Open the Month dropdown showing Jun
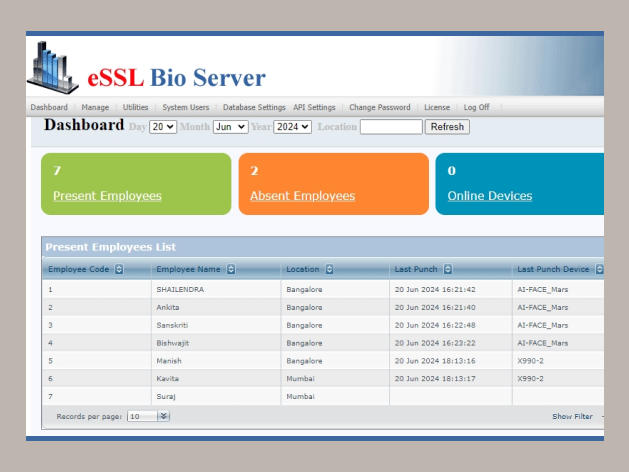The width and height of the screenshot is (629, 472). click(231, 127)
